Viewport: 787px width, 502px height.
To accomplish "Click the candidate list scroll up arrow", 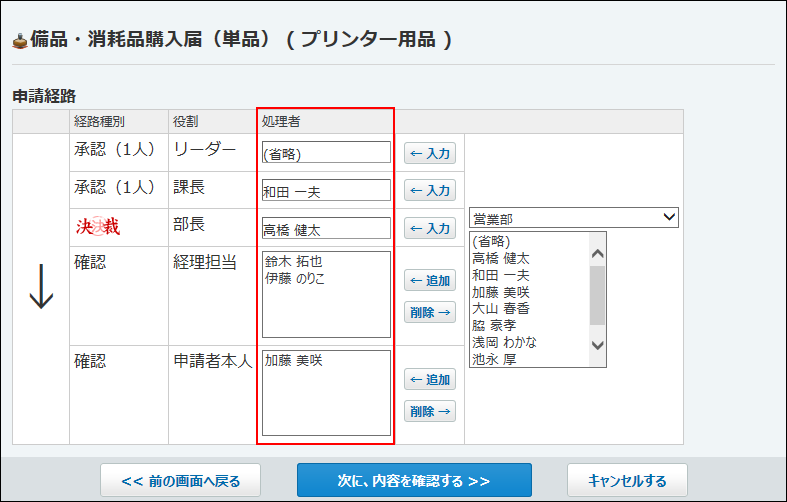I will tap(597, 254).
